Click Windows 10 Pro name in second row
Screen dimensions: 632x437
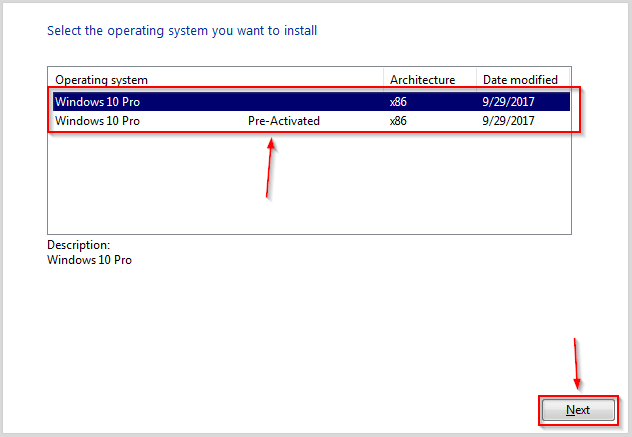(97, 121)
